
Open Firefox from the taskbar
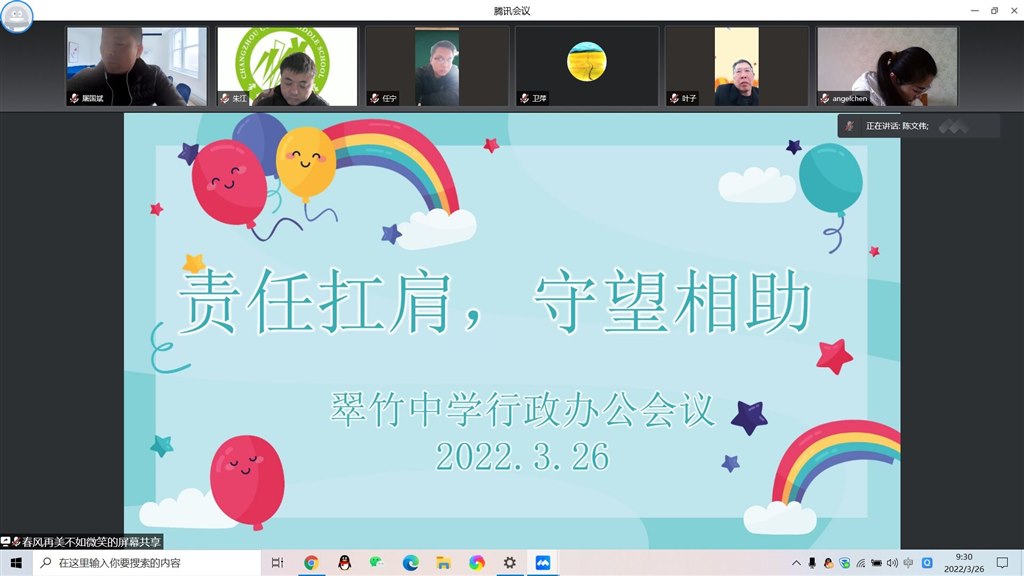point(476,562)
